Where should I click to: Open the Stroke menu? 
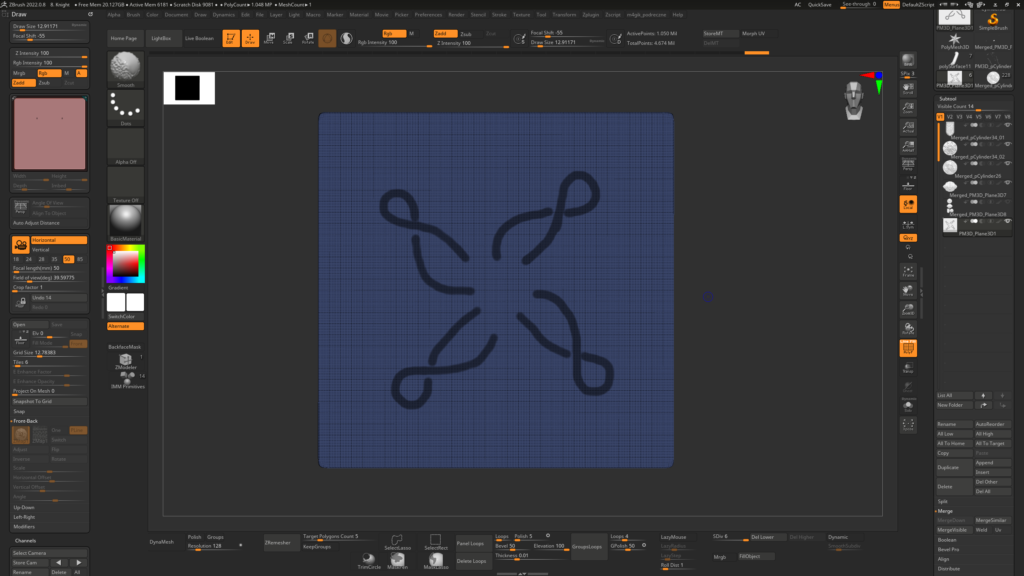[499, 15]
